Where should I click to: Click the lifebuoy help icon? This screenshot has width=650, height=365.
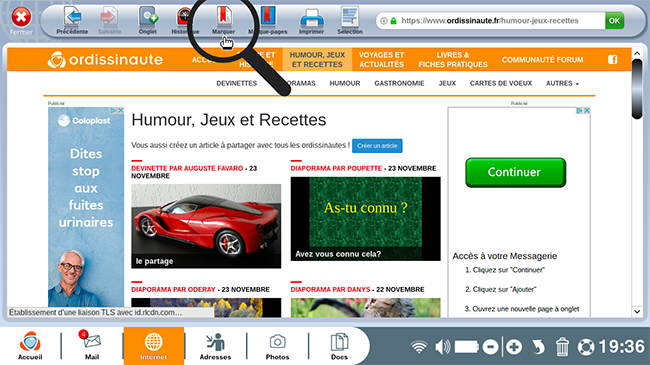pos(586,347)
